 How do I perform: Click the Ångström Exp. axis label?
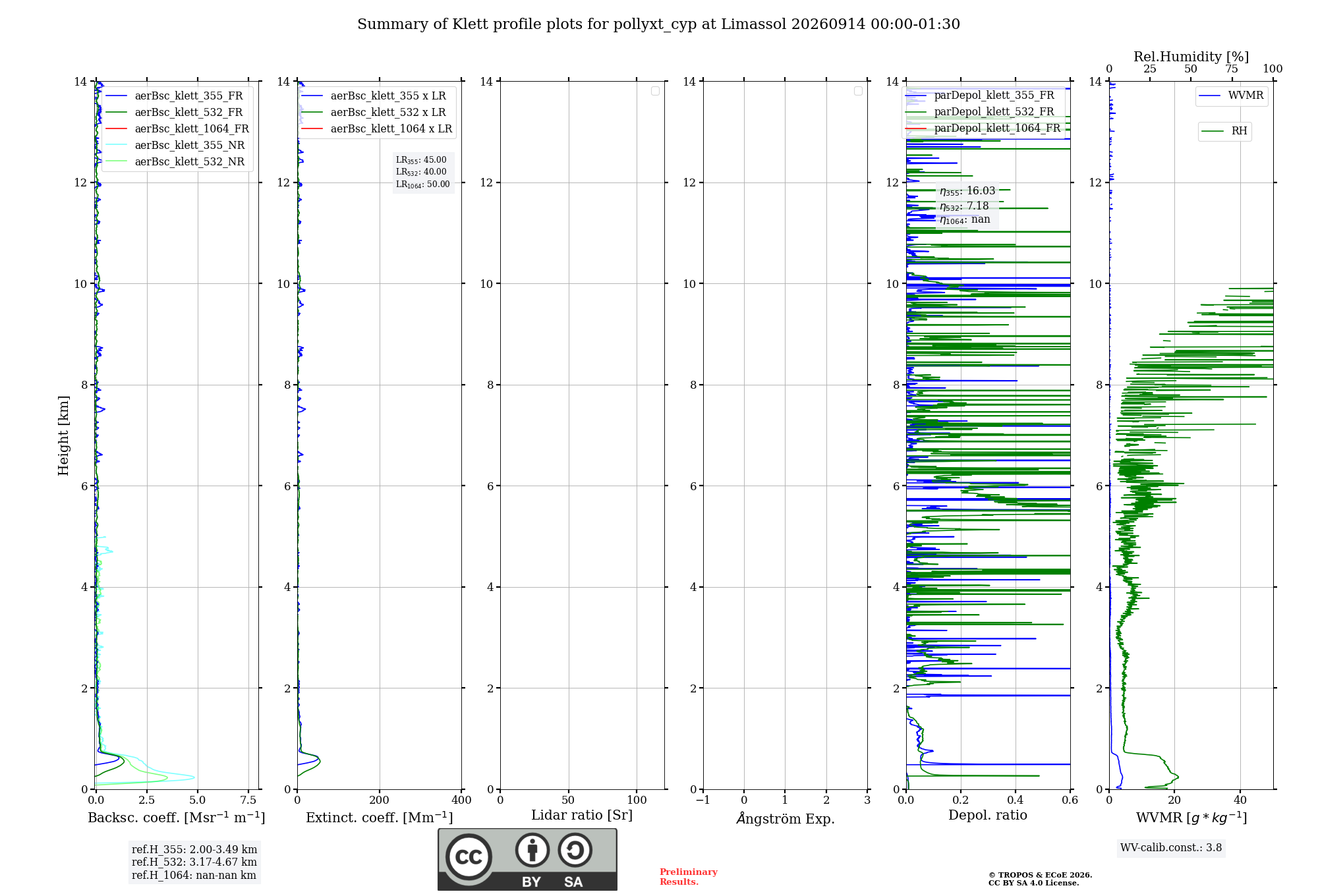[786, 818]
